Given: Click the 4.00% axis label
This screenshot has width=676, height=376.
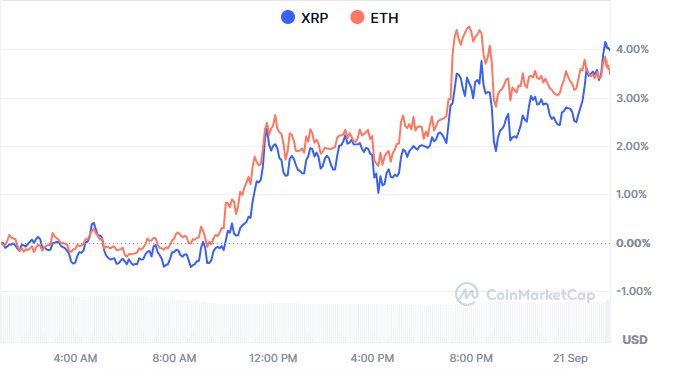Looking at the screenshot, I should click(x=632, y=49).
